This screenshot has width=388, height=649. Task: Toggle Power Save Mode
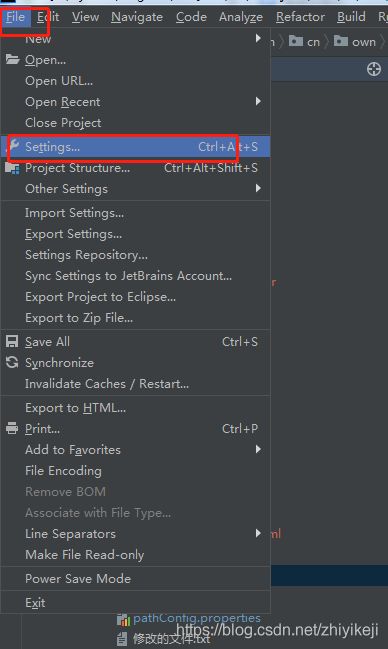(x=135, y=579)
